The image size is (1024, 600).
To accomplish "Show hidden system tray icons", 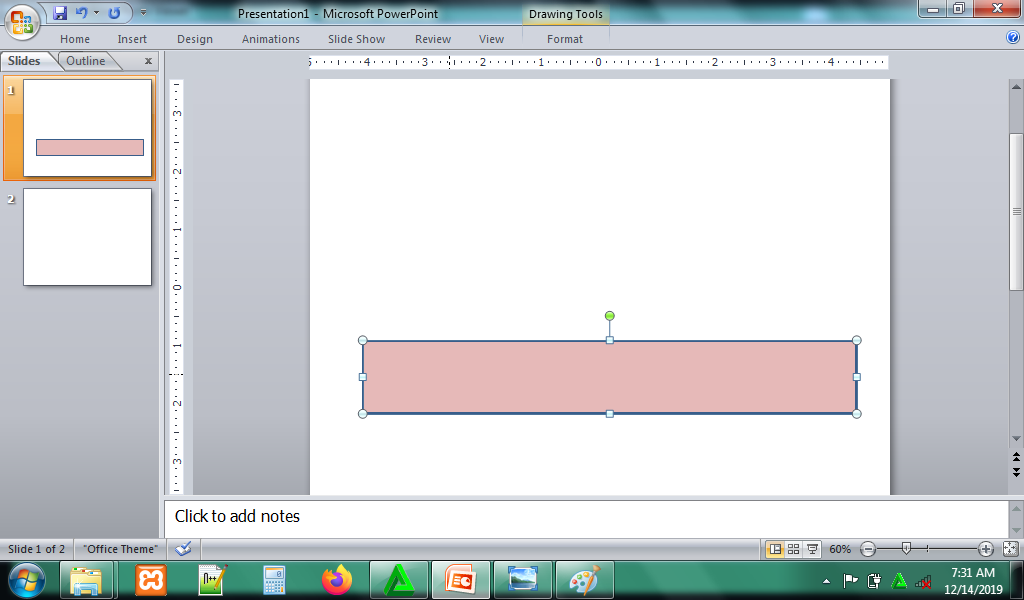I will click(x=826, y=580).
